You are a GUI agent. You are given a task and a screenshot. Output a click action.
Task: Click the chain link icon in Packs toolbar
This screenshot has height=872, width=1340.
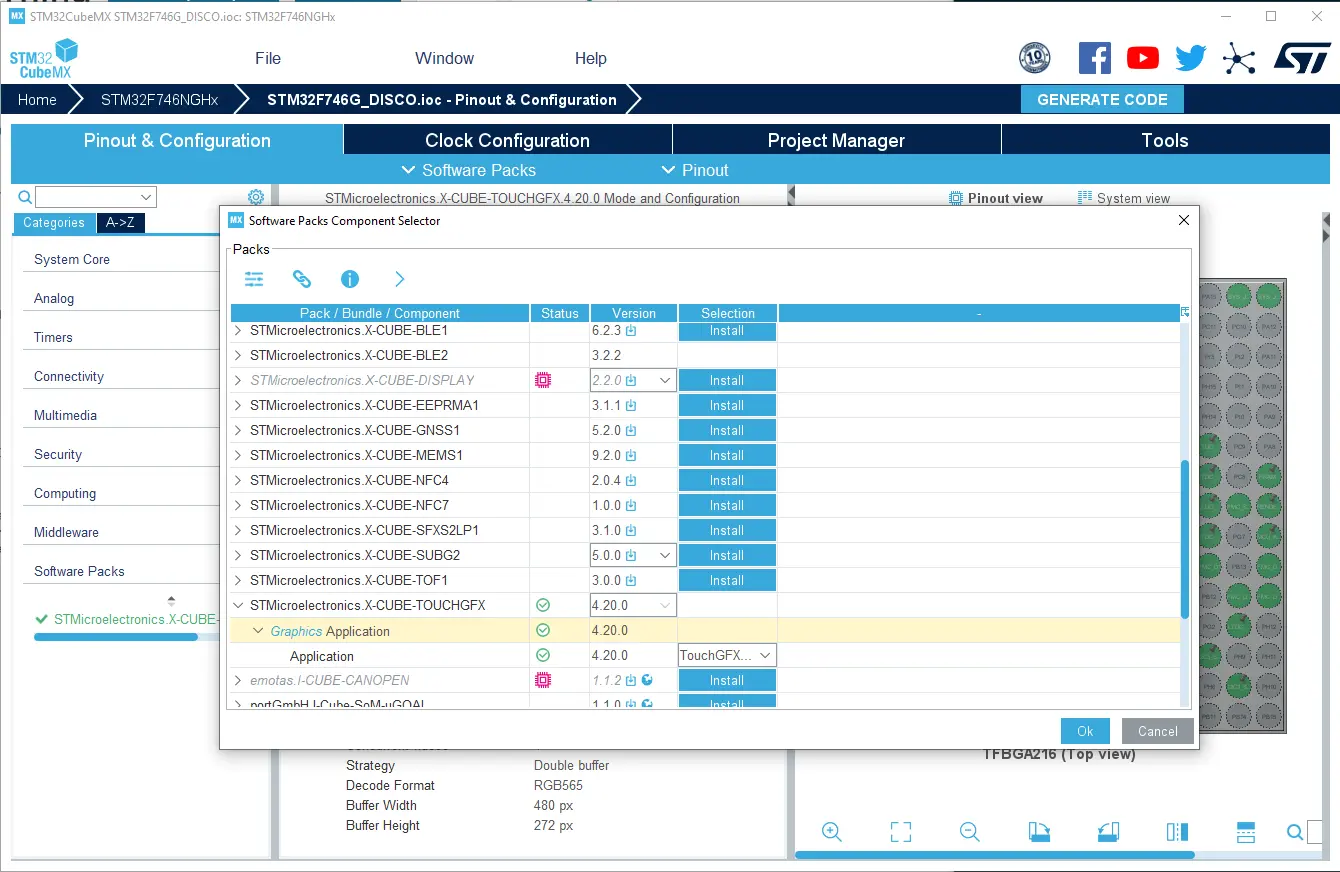pos(302,279)
